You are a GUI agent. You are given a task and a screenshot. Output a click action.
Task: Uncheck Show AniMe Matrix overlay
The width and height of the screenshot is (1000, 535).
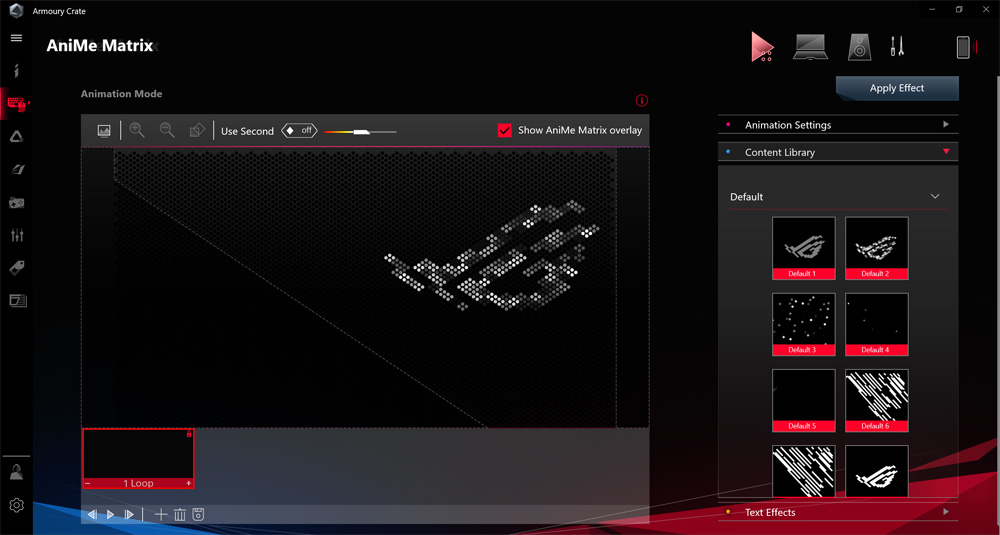pos(504,130)
